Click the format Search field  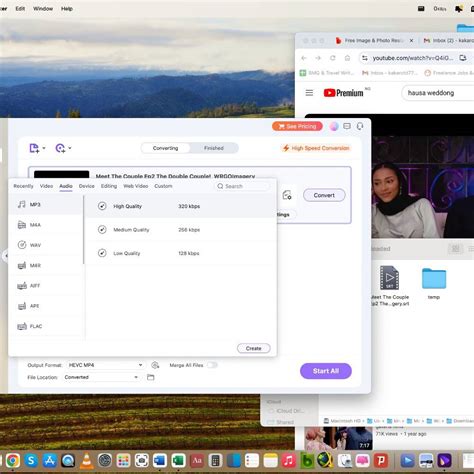click(242, 186)
